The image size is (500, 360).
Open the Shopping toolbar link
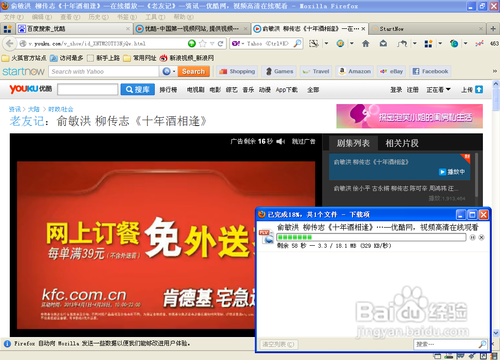237,71
